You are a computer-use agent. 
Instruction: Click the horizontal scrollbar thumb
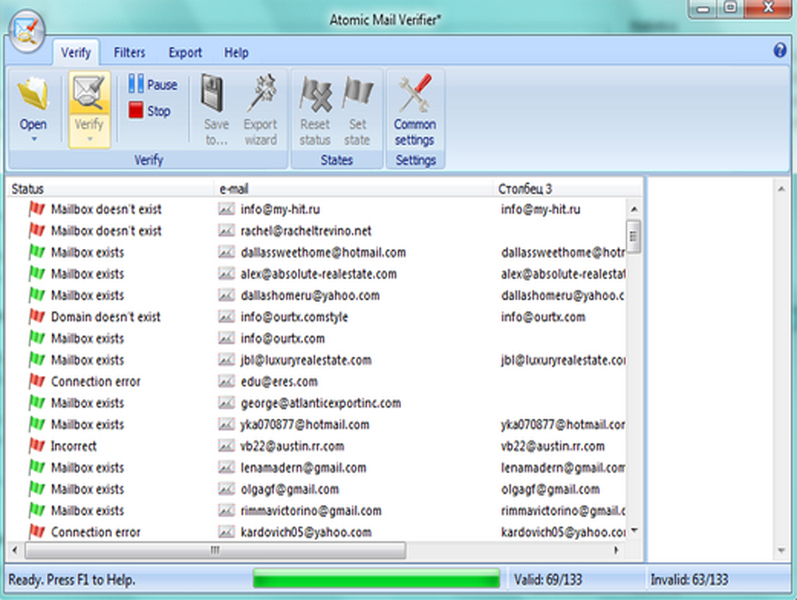click(215, 550)
